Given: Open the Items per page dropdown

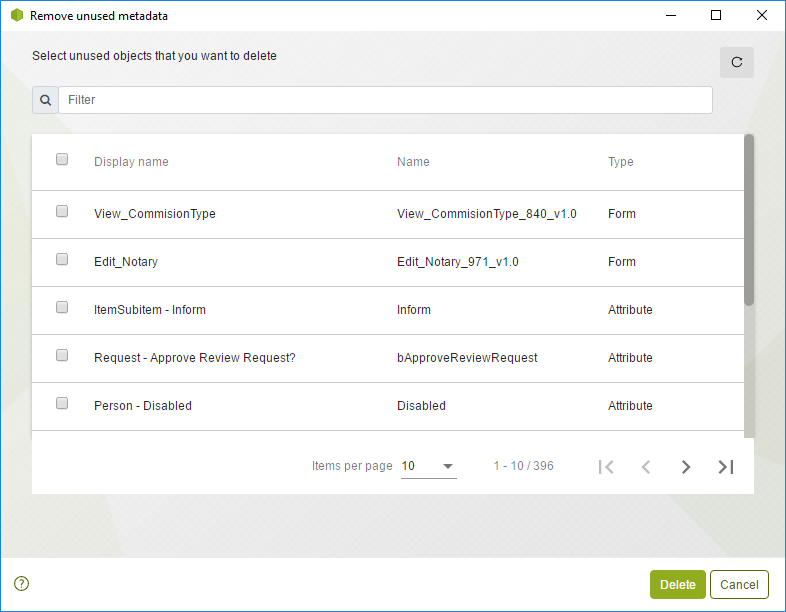Looking at the screenshot, I should [429, 466].
